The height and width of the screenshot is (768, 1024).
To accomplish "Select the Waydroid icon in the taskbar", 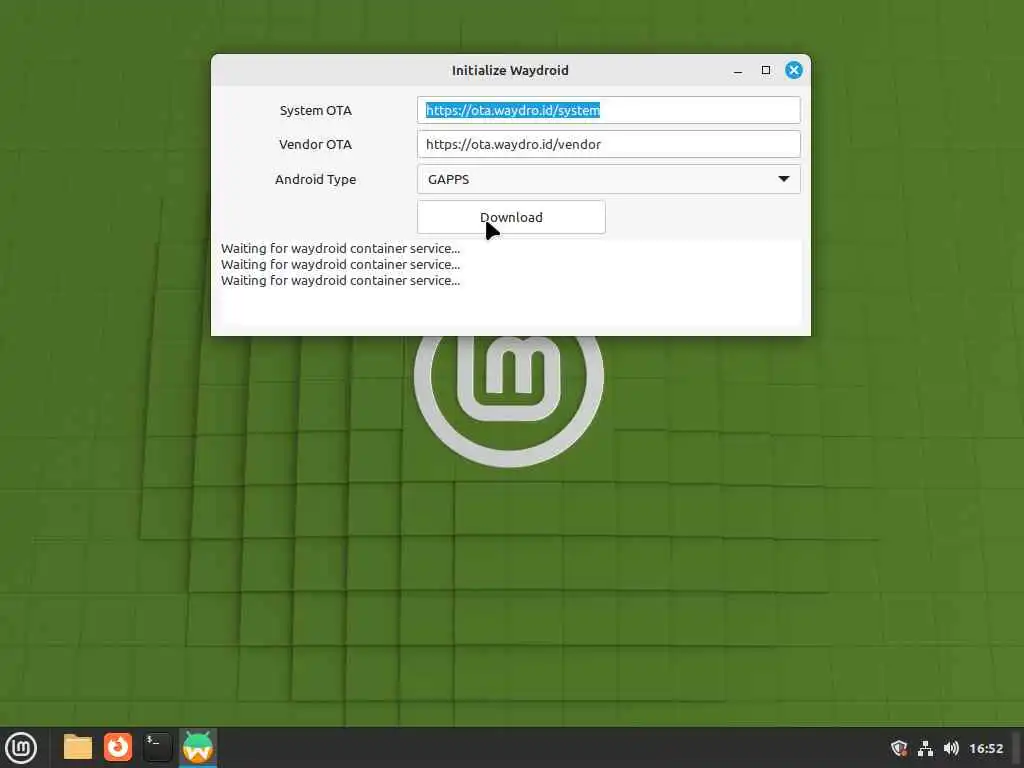I will (198, 747).
